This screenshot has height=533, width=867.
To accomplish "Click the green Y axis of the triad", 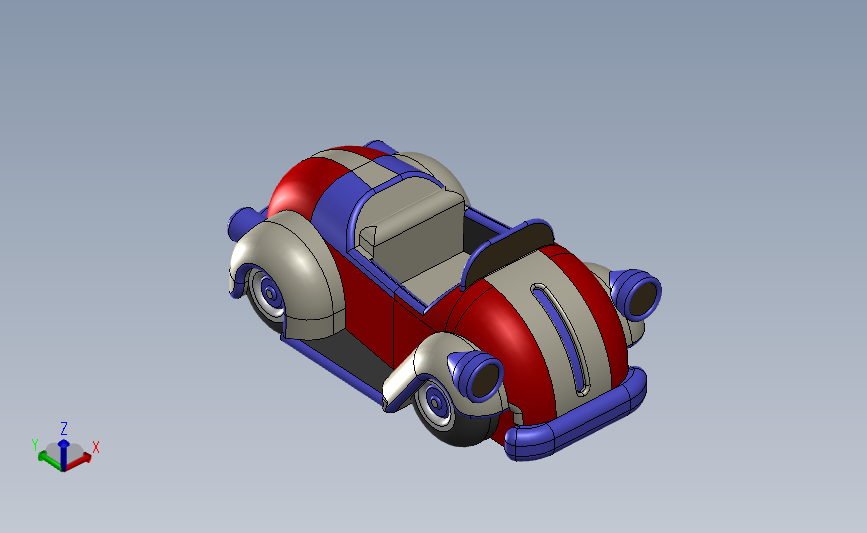I will (50, 459).
